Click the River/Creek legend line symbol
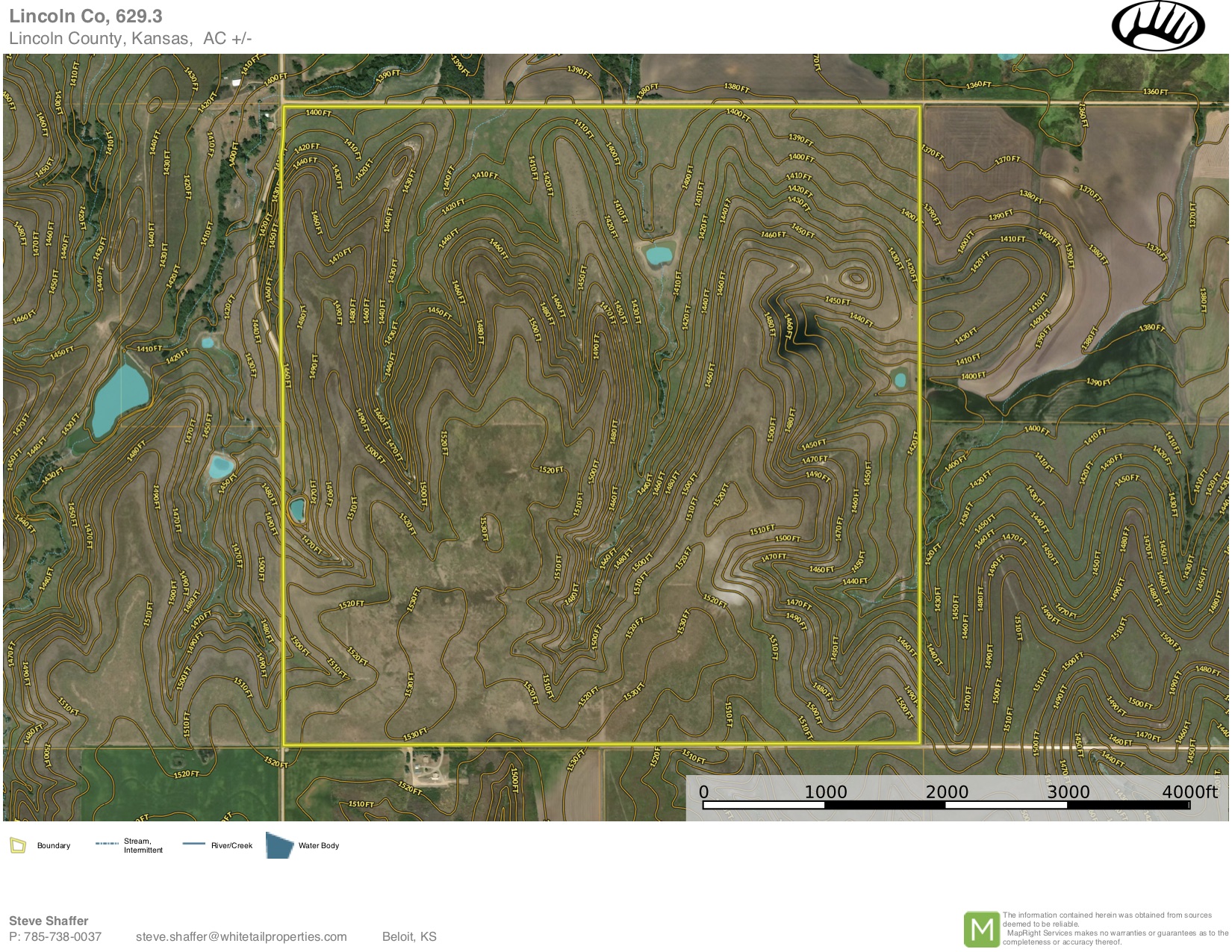Screen dimensions: 1232x952 point(193,844)
